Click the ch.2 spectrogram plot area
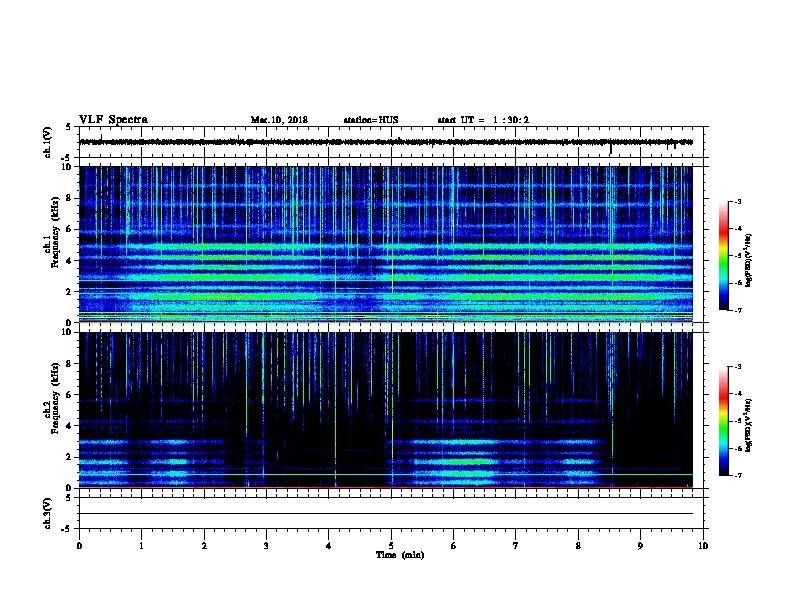792x612 pixels. point(386,410)
